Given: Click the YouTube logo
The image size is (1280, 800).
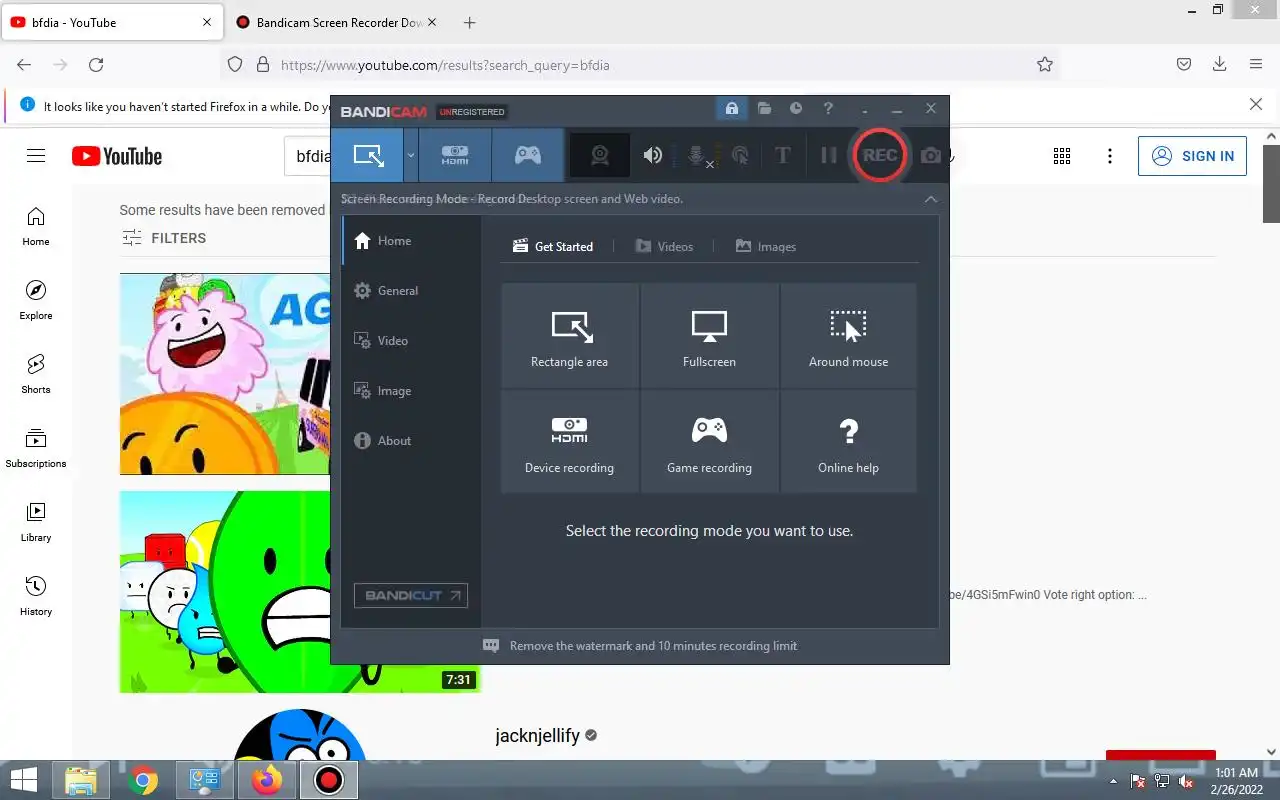Looking at the screenshot, I should [x=117, y=156].
